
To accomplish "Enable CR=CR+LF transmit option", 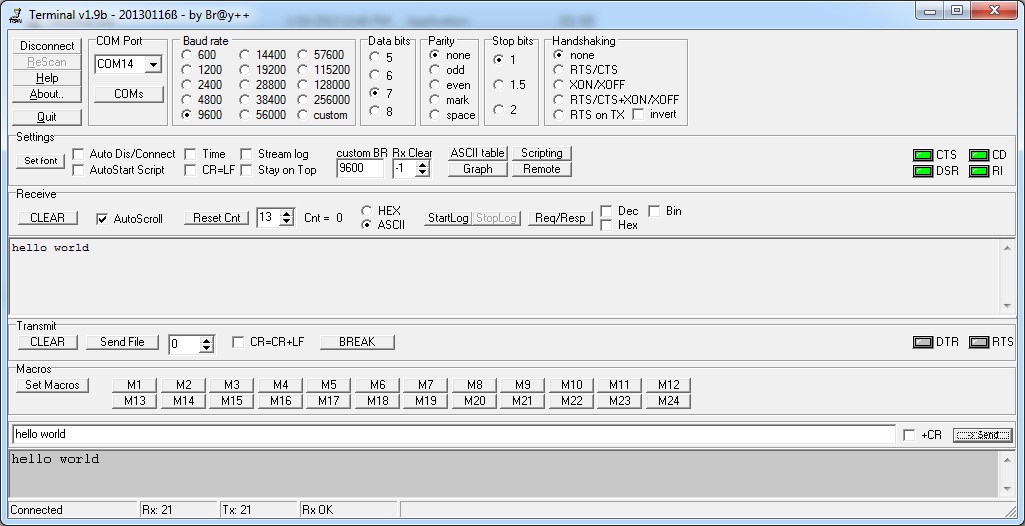I will pos(239,342).
